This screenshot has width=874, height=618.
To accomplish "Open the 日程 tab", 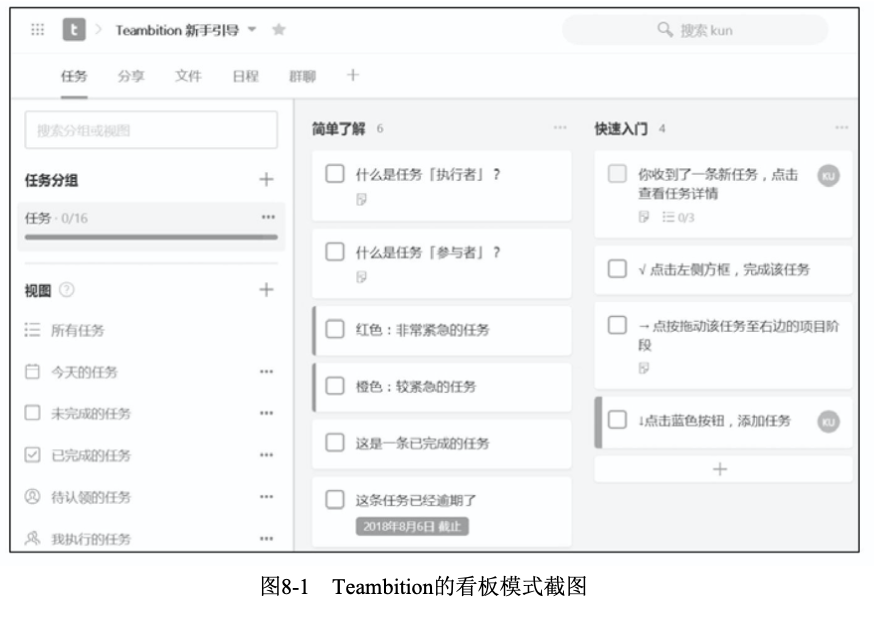I will pyautogui.click(x=245, y=76).
